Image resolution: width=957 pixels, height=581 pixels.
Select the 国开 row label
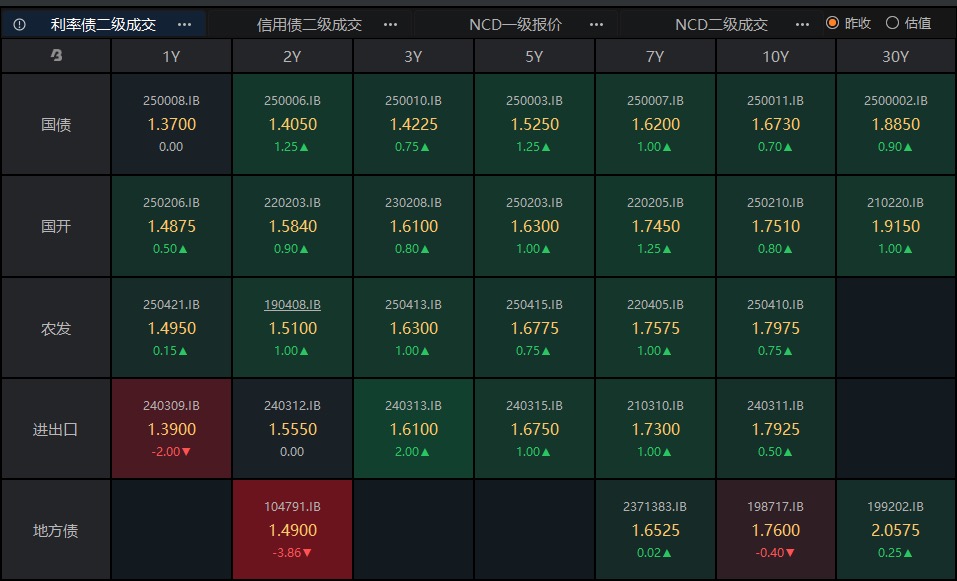pyautogui.click(x=56, y=226)
